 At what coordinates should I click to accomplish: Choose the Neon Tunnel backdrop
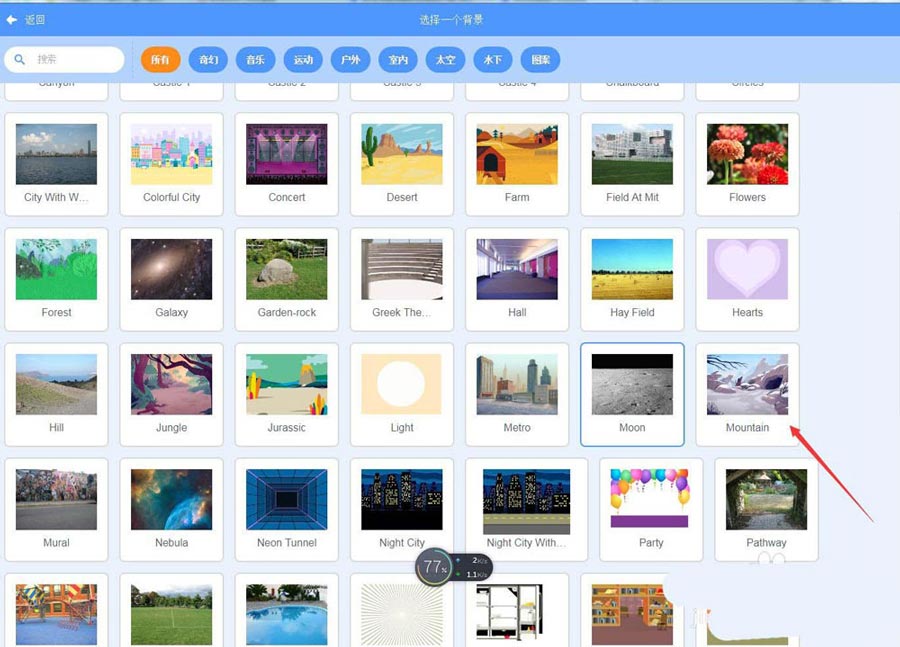(x=286, y=510)
